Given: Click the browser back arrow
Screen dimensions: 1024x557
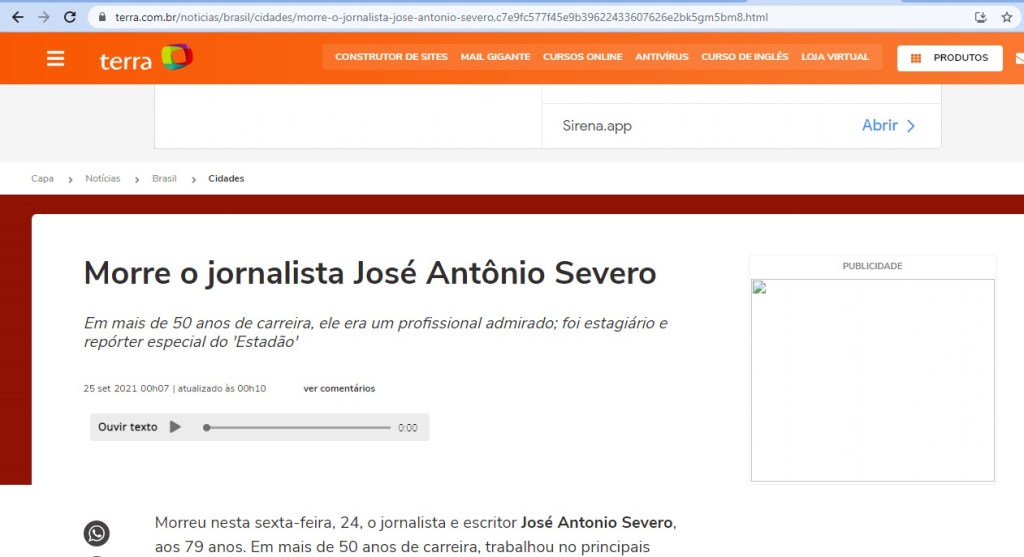Looking at the screenshot, I should (x=17, y=17).
